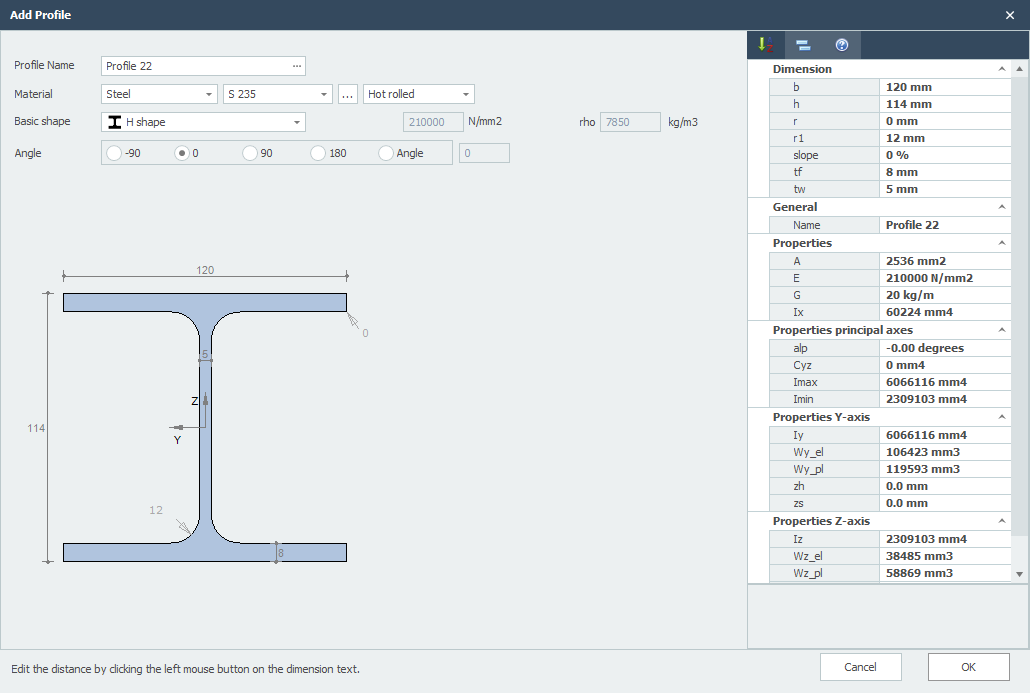The width and height of the screenshot is (1030, 693).
Task: Collapse the Dimension section
Action: pyautogui.click(x=1001, y=68)
